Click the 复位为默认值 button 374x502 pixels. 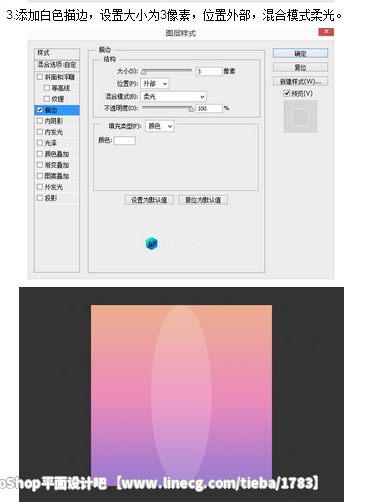(203, 200)
